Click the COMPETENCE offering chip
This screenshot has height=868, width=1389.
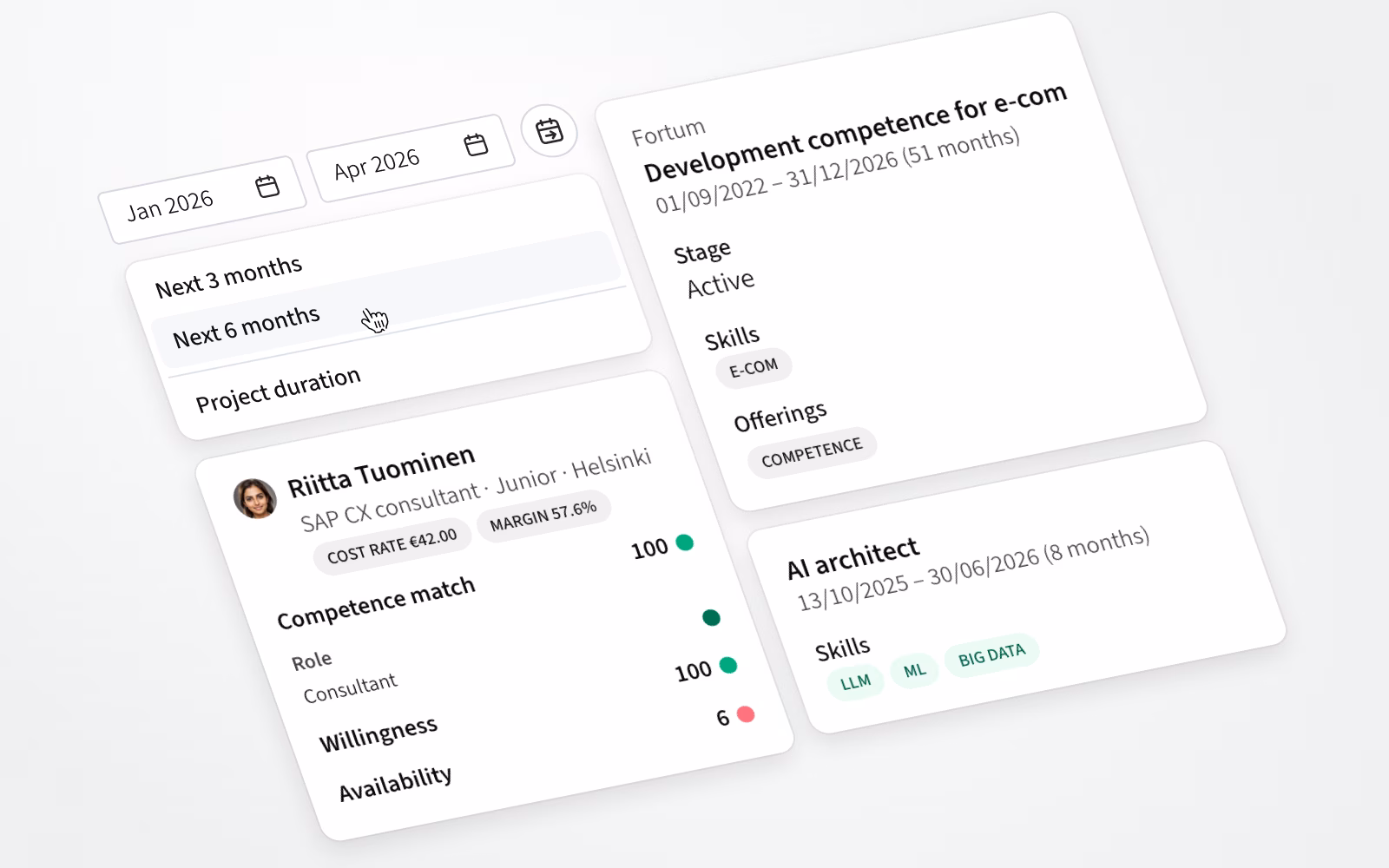click(812, 449)
